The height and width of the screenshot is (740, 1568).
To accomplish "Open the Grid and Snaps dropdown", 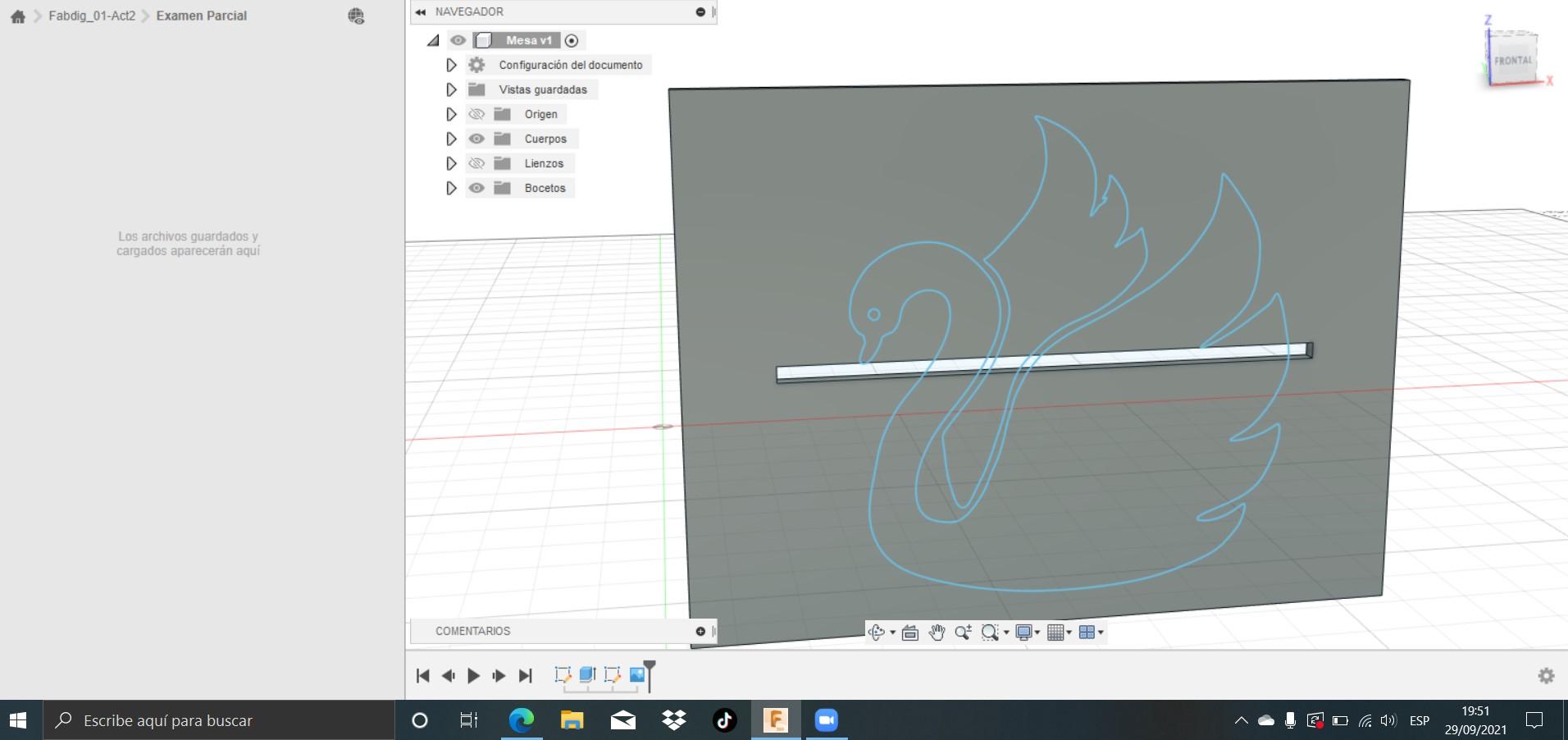I will 1069,633.
